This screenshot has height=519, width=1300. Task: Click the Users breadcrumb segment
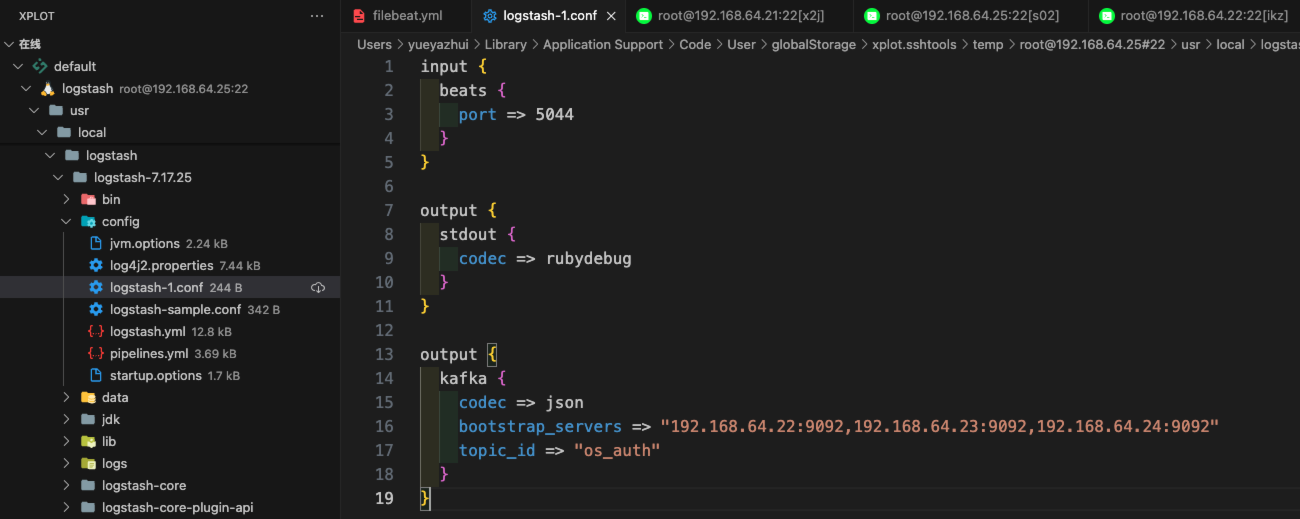click(374, 44)
